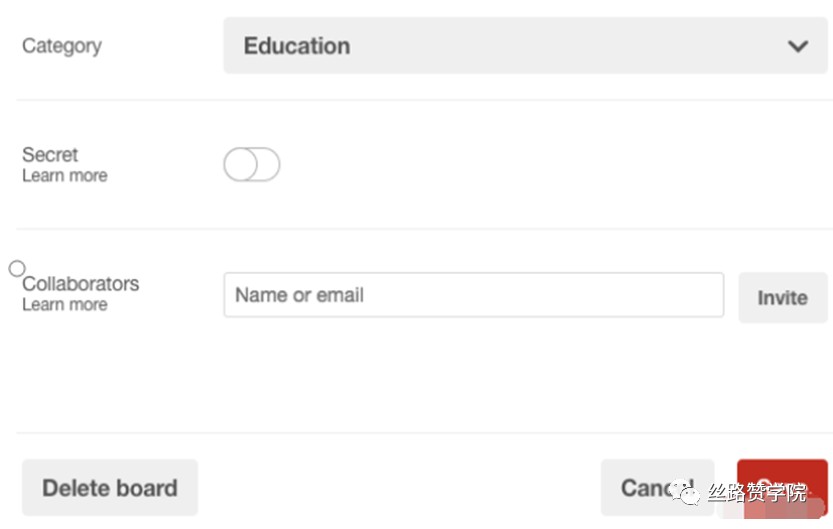Viewport: 833px width, 529px height.
Task: Click the small circle beside Collaborators label
Action: tap(17, 269)
